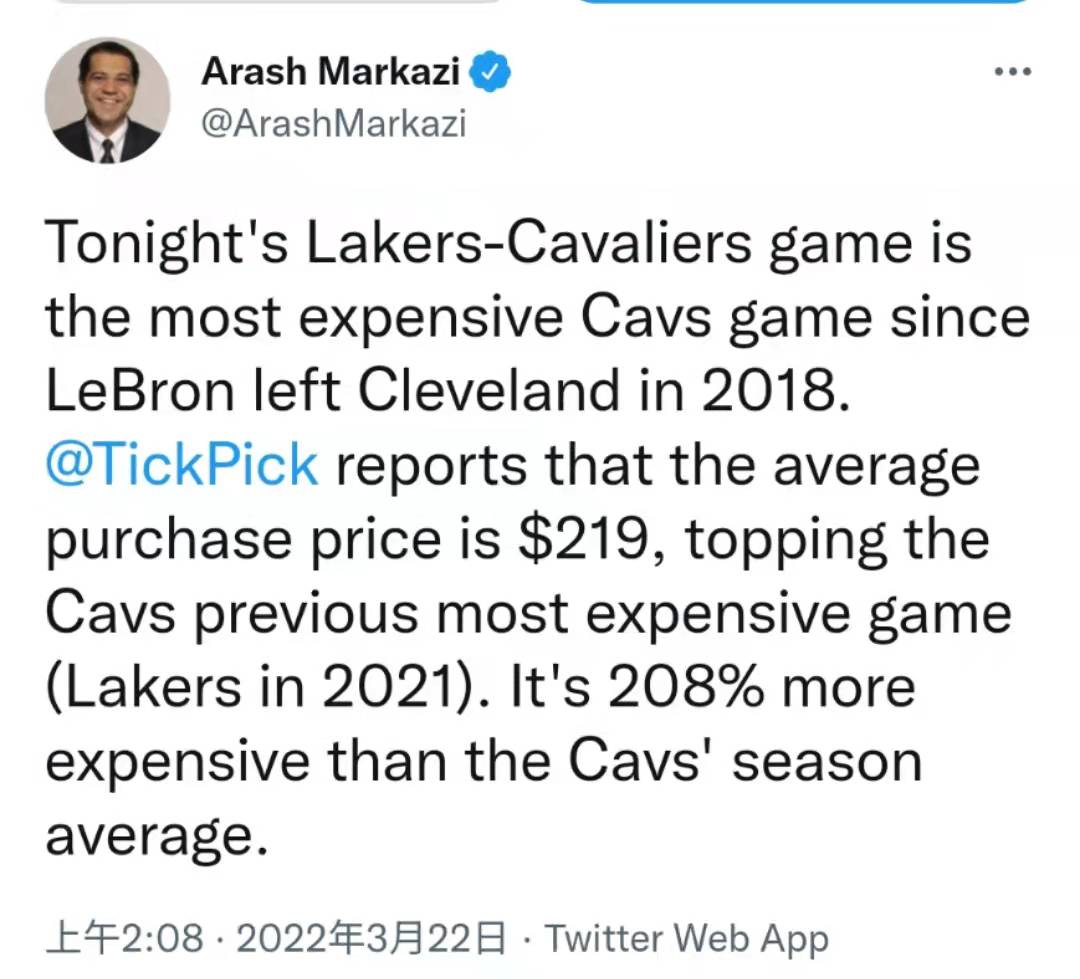Viewport: 1080px width, 979px height.
Task: Click the 2022年3月22日 tweet date
Action: [x=371, y=938]
